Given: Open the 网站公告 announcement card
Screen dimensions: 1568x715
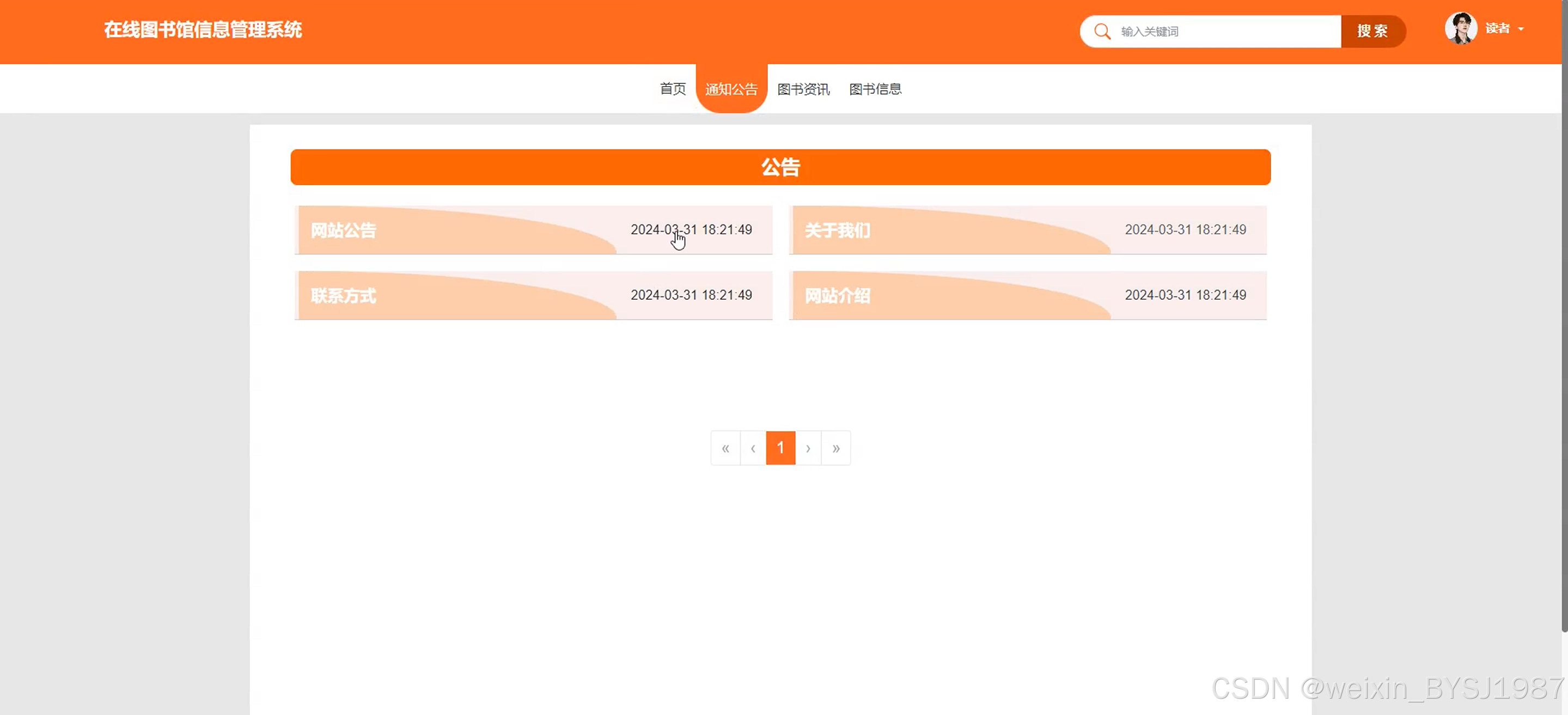Looking at the screenshot, I should tap(533, 229).
